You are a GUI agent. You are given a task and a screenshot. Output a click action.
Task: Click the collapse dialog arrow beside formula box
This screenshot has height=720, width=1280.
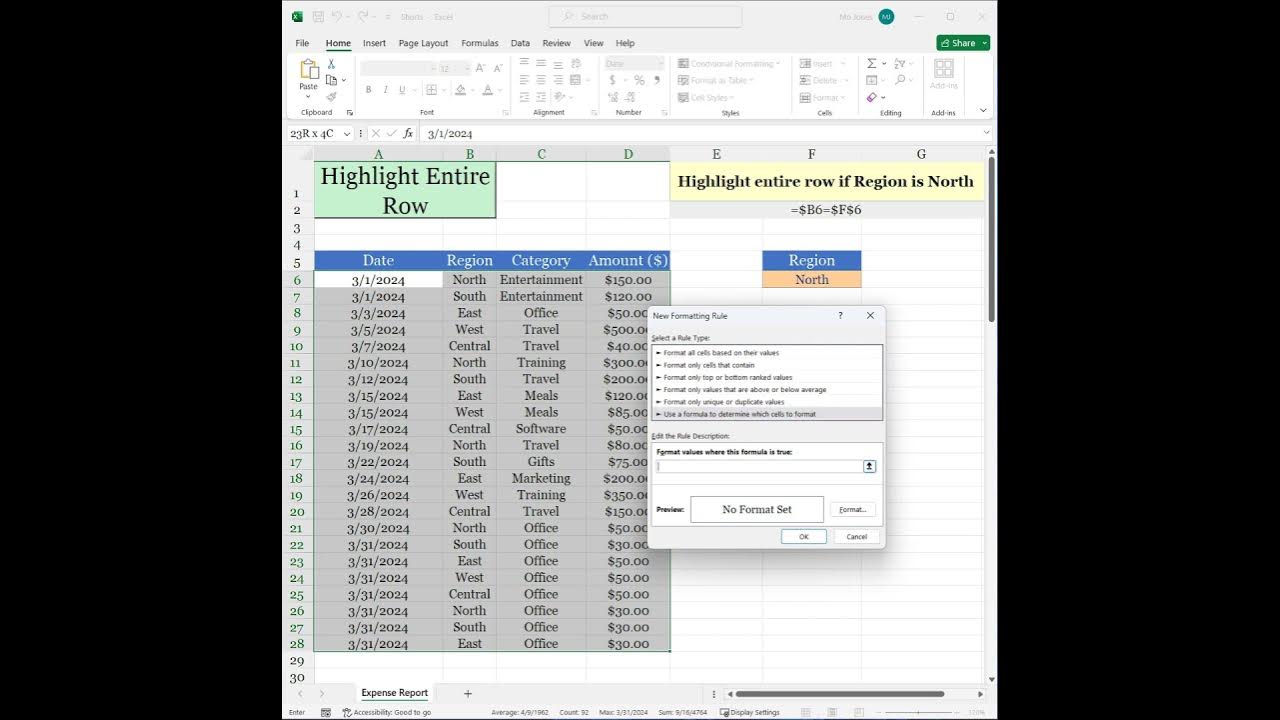(869, 466)
